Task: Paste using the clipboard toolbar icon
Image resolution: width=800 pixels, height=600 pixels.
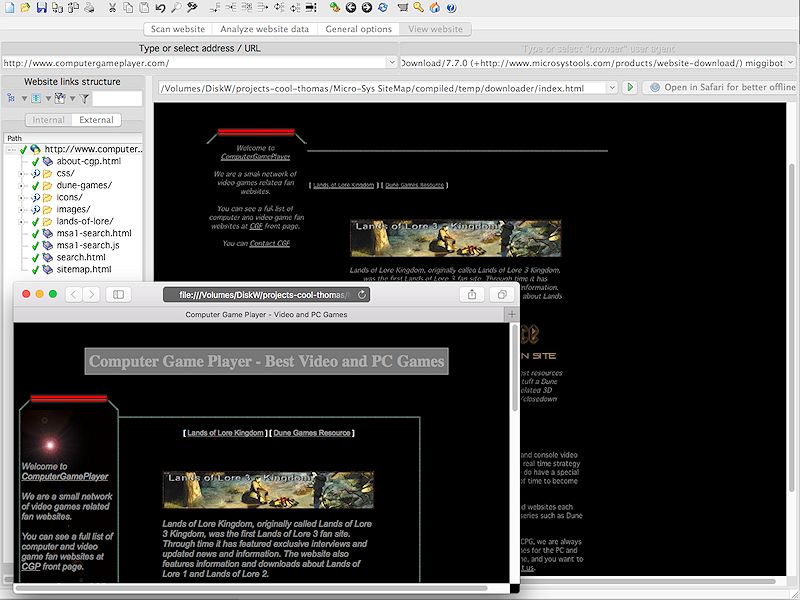Action: (x=144, y=8)
